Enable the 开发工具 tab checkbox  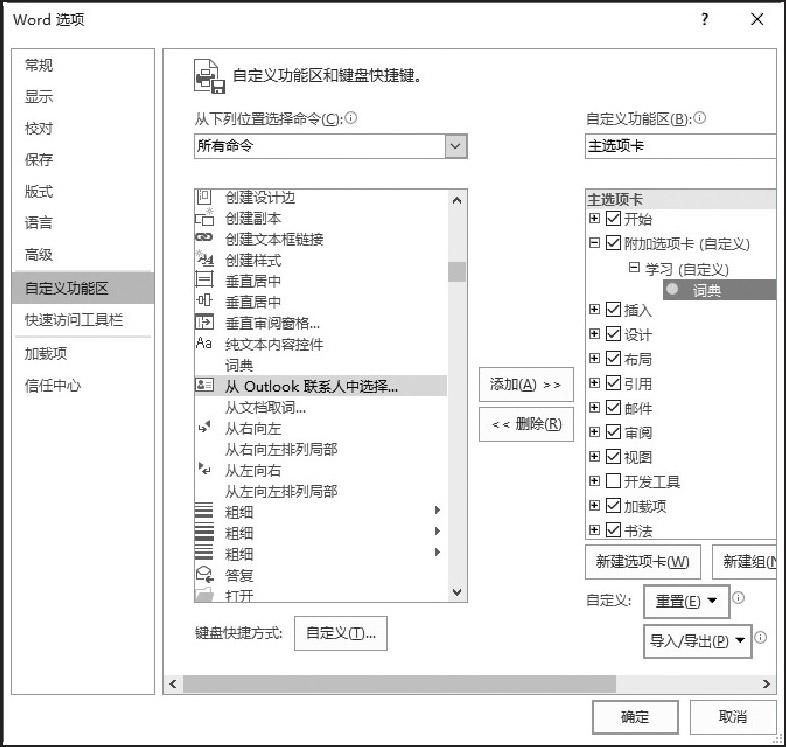[x=613, y=481]
